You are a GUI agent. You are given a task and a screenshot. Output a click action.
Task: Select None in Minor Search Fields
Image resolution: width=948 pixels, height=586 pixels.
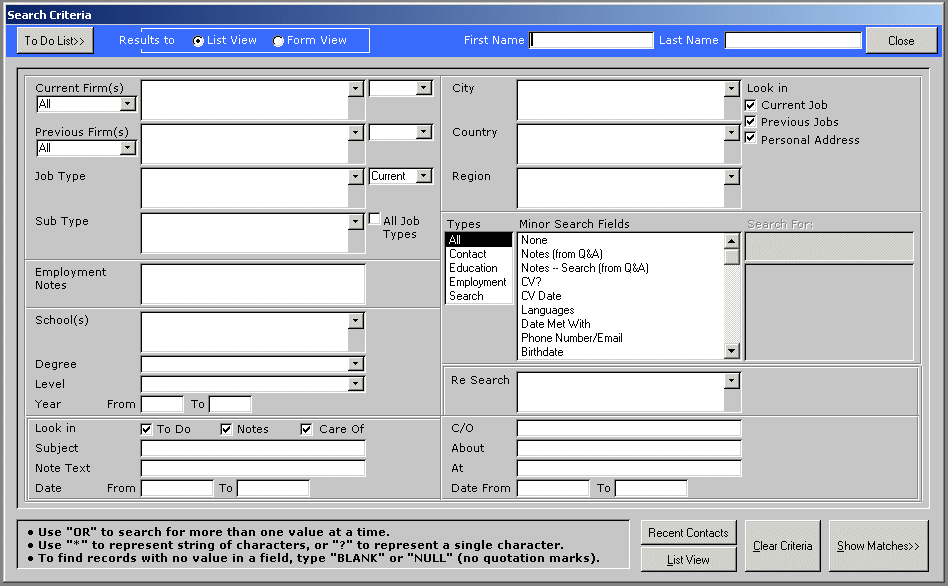click(622, 240)
